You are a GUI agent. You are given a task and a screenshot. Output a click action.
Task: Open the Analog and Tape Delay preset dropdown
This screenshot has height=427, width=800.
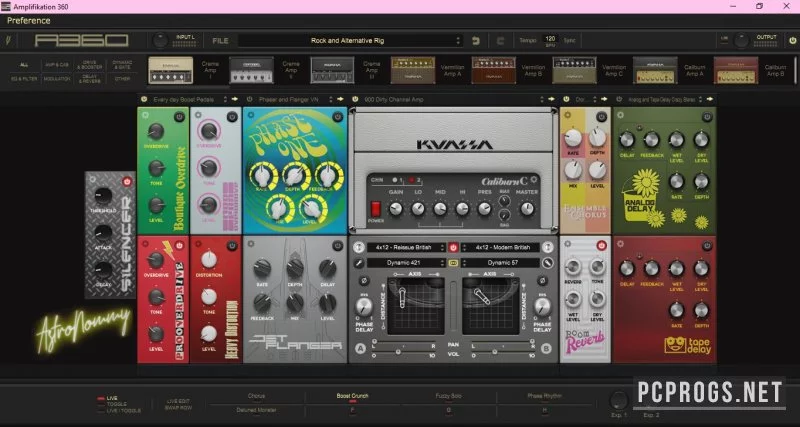[x=665, y=99]
